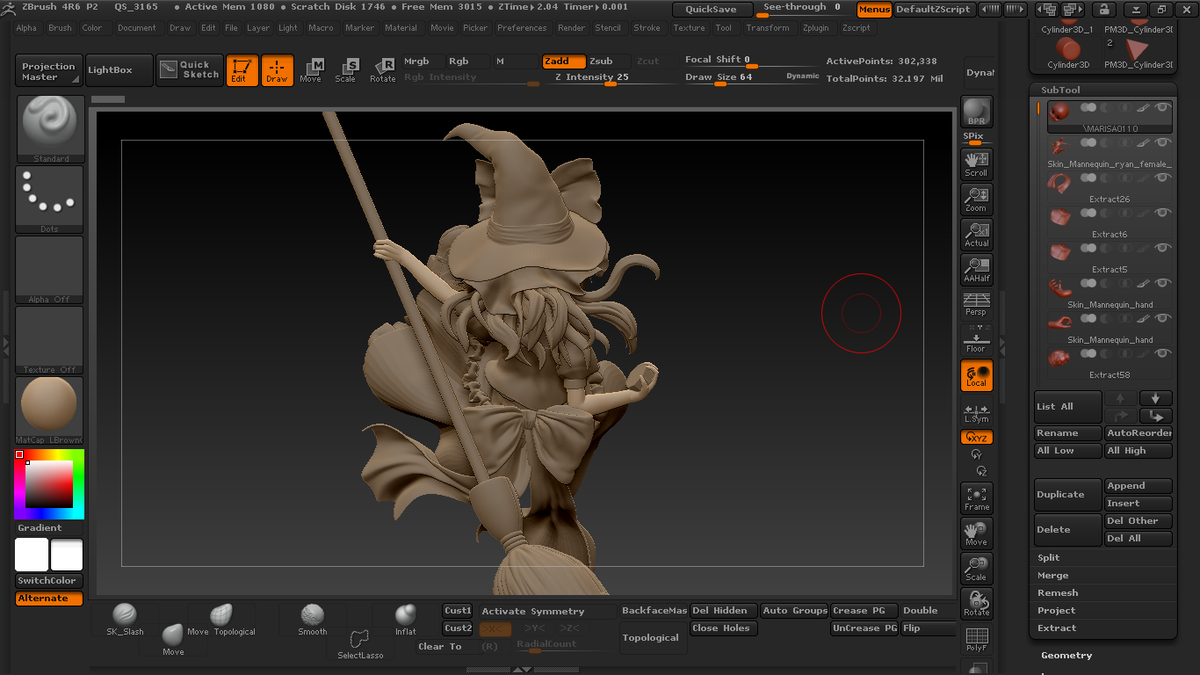This screenshot has height=675, width=1200.
Task: Click the right shelf Rotate icon
Action: click(977, 603)
